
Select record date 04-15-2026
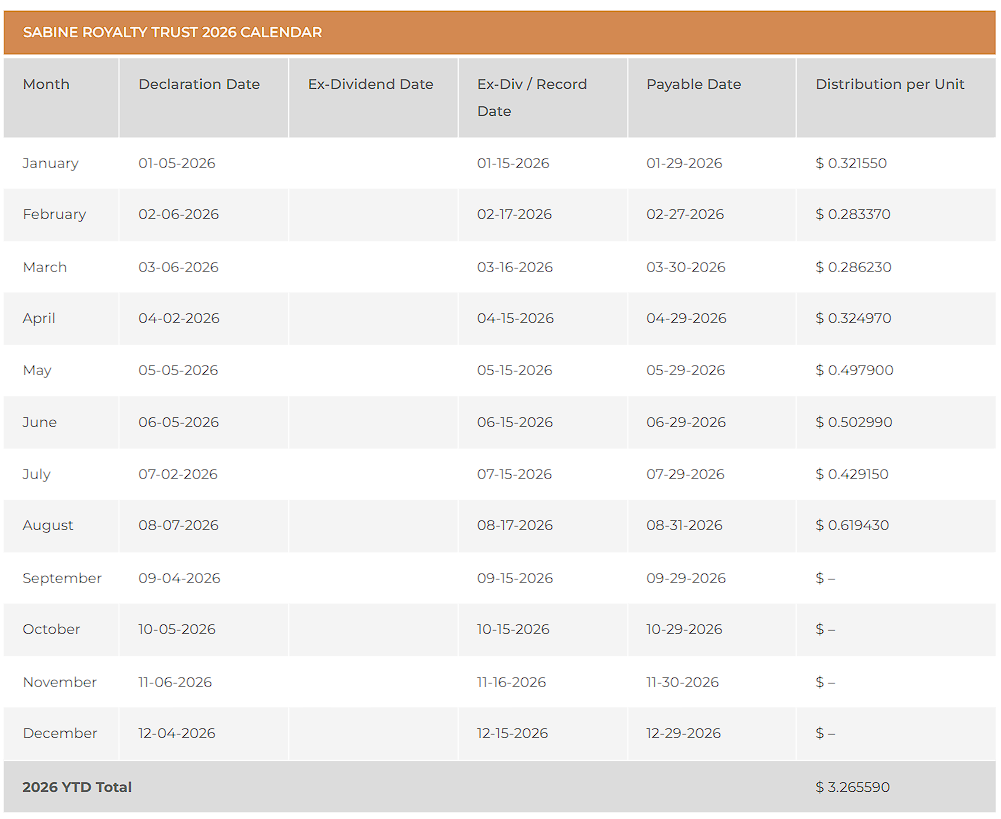click(515, 319)
